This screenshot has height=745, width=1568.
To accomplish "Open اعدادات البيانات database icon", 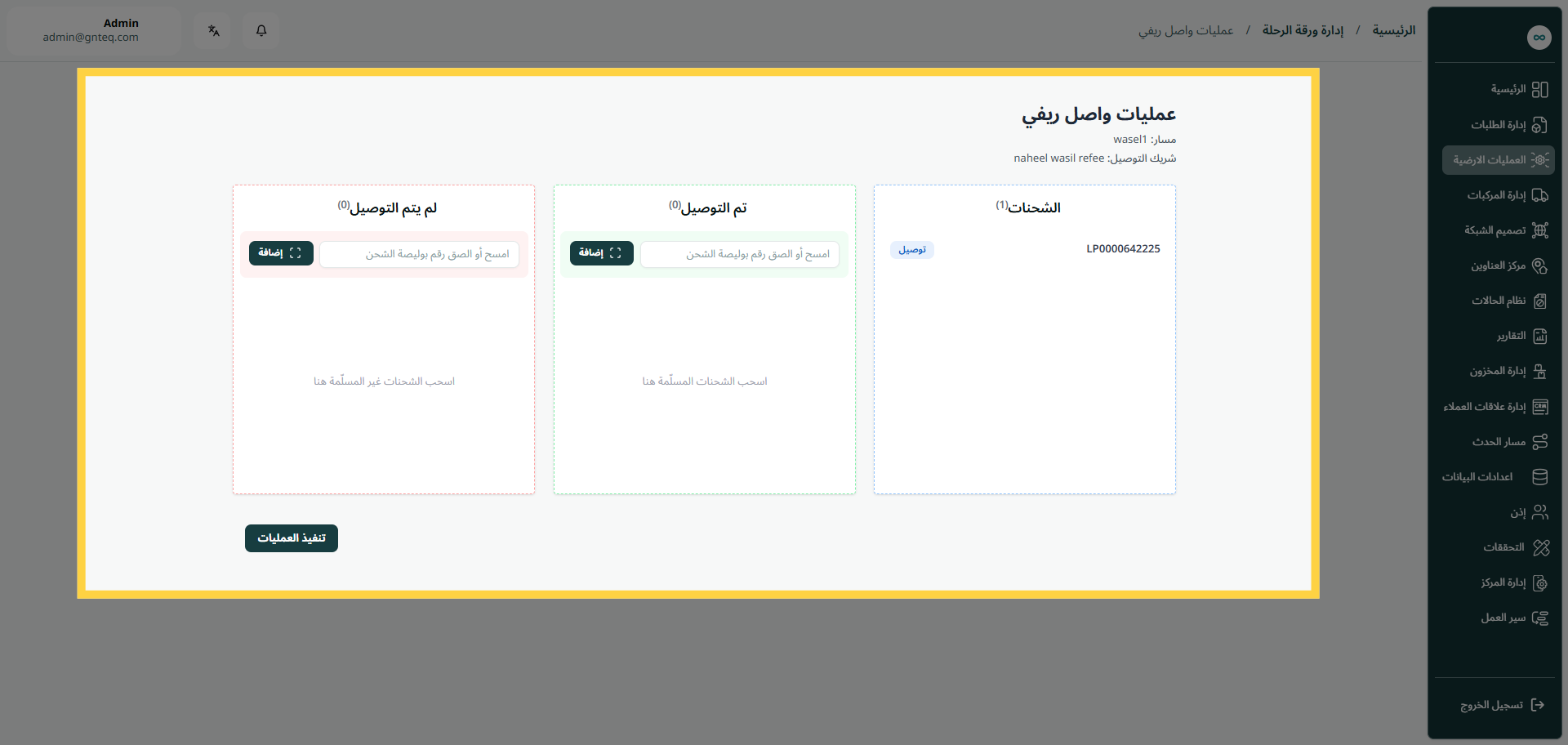I will pyautogui.click(x=1539, y=477).
